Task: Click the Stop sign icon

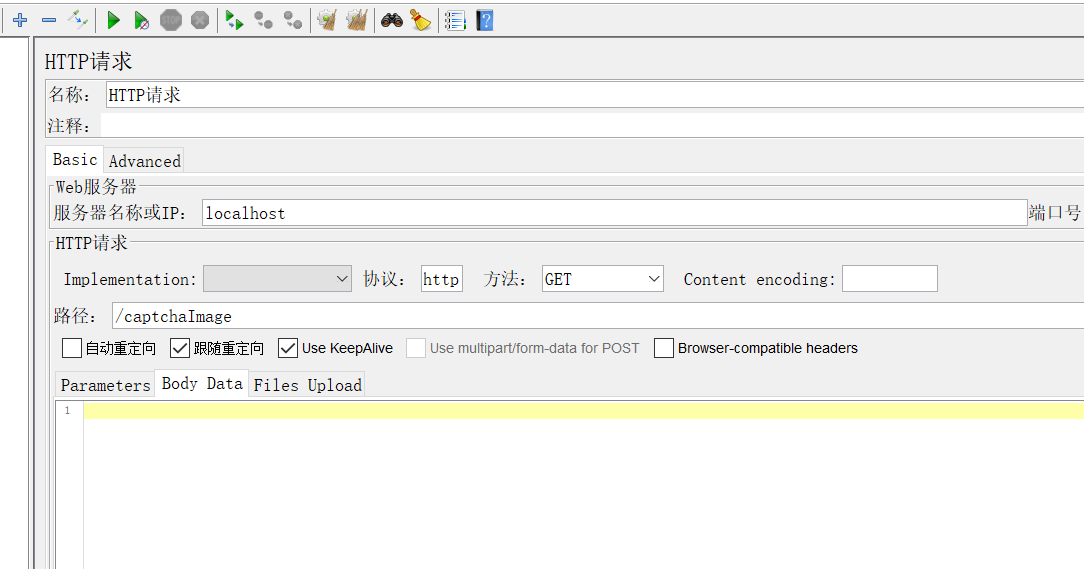Action: coord(171,20)
